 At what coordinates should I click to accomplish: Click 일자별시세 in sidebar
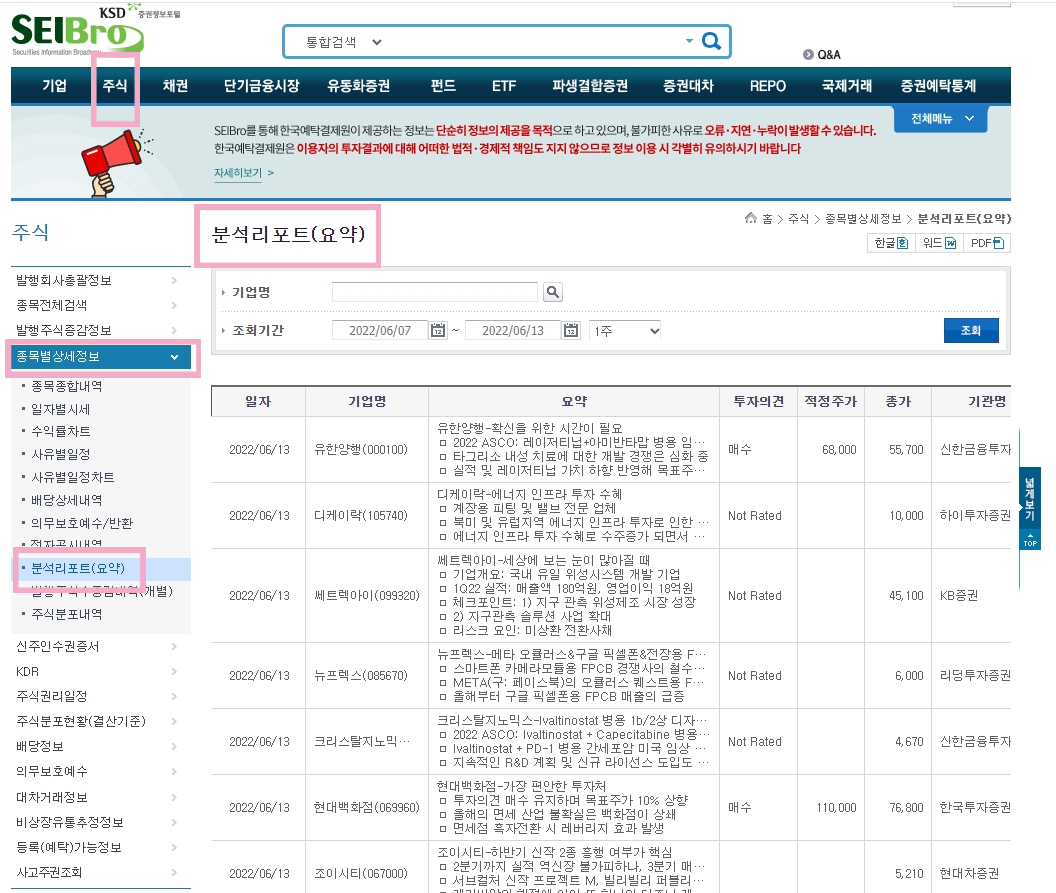[x=61, y=409]
